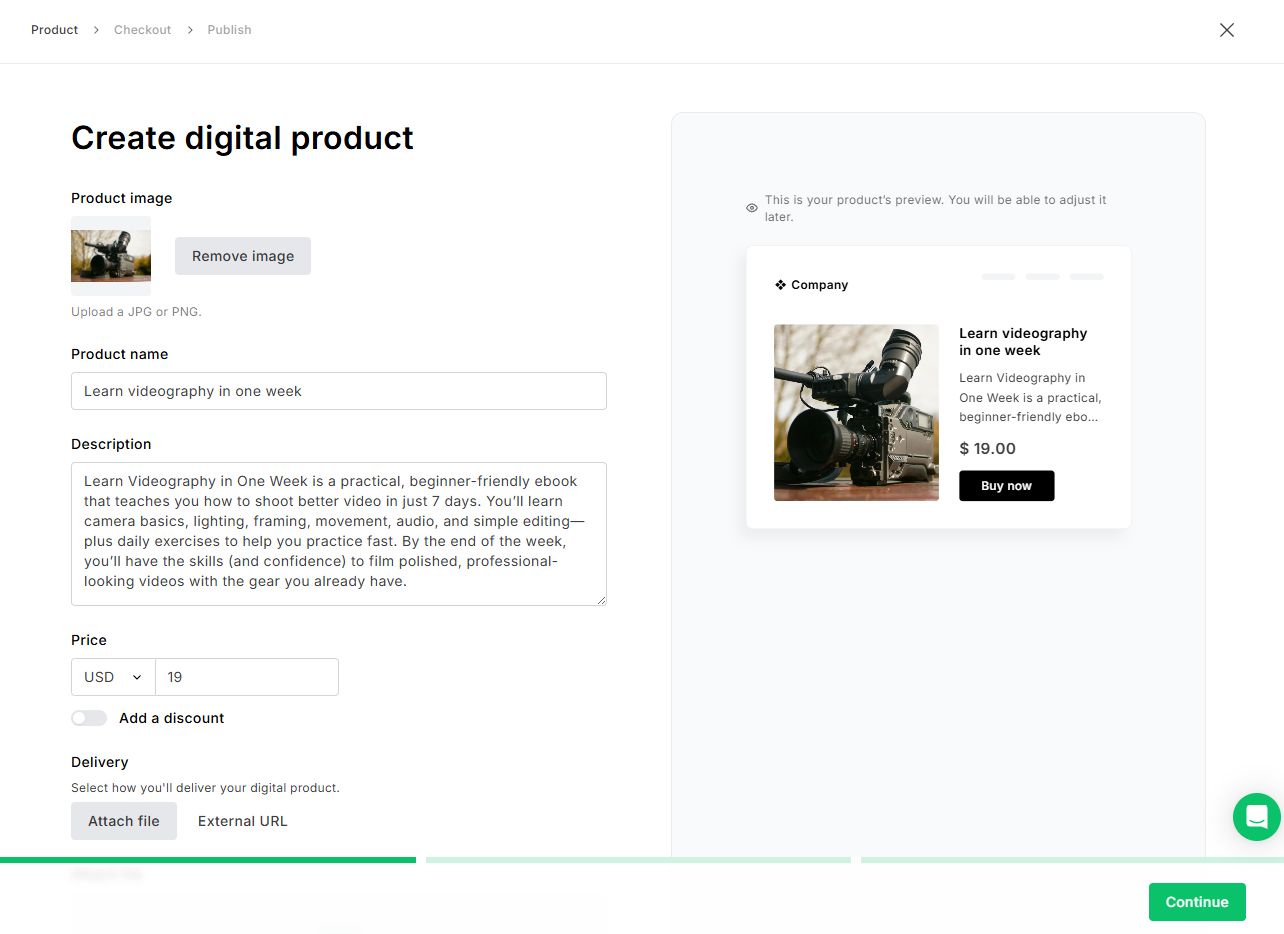
Task: Click Remove image for the product photo
Action: [242, 256]
